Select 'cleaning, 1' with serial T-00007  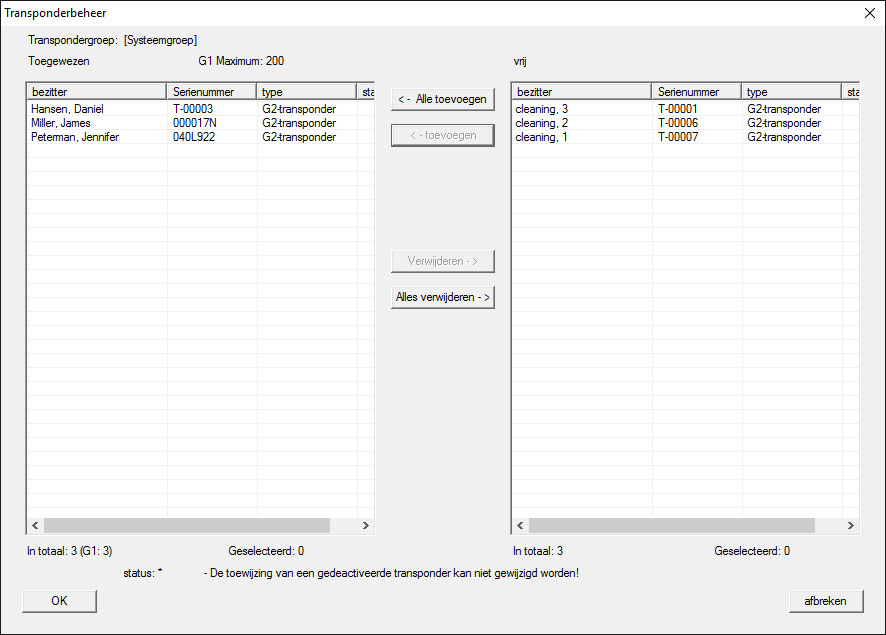542,137
